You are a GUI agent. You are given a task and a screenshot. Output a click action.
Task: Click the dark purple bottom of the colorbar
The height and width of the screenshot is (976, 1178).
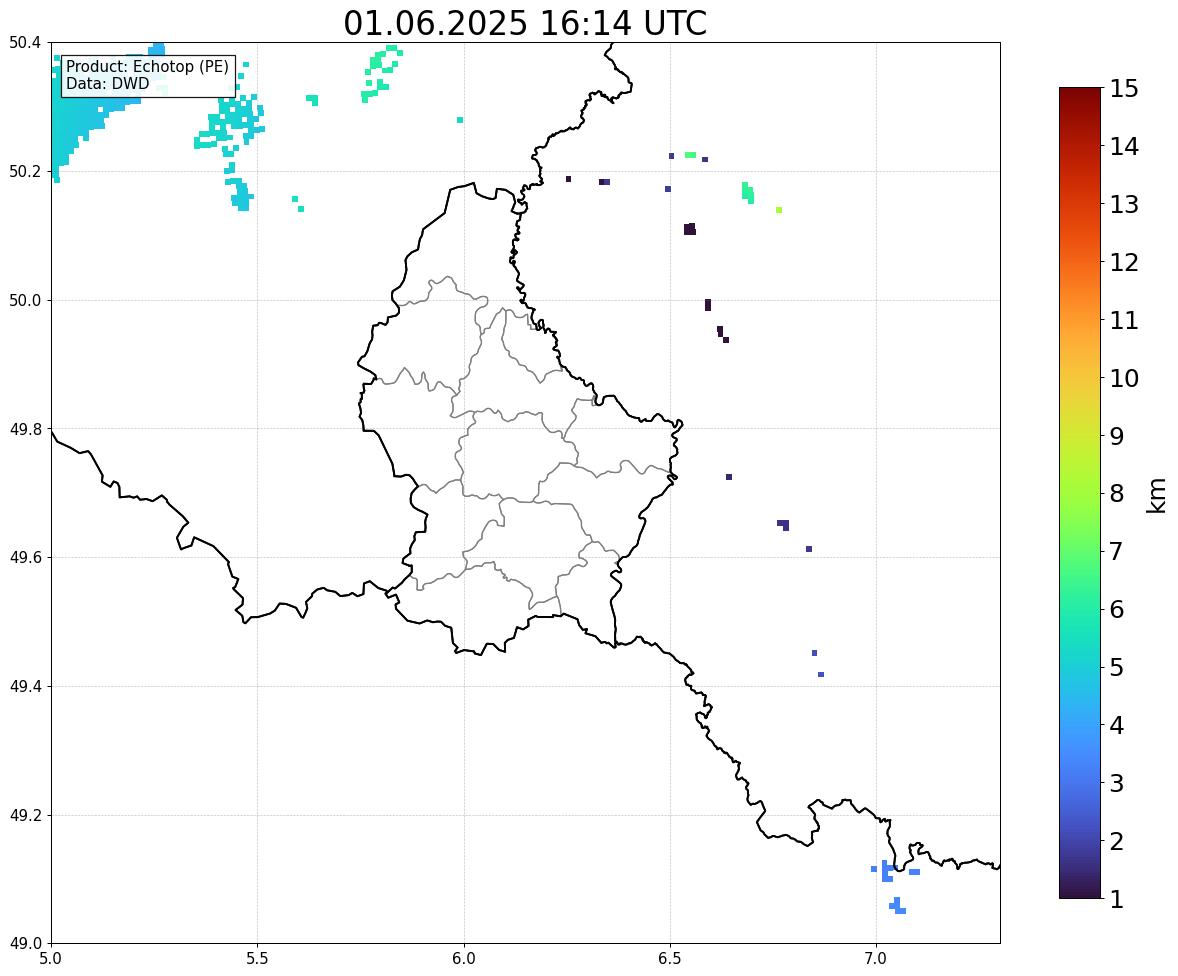click(x=1080, y=891)
